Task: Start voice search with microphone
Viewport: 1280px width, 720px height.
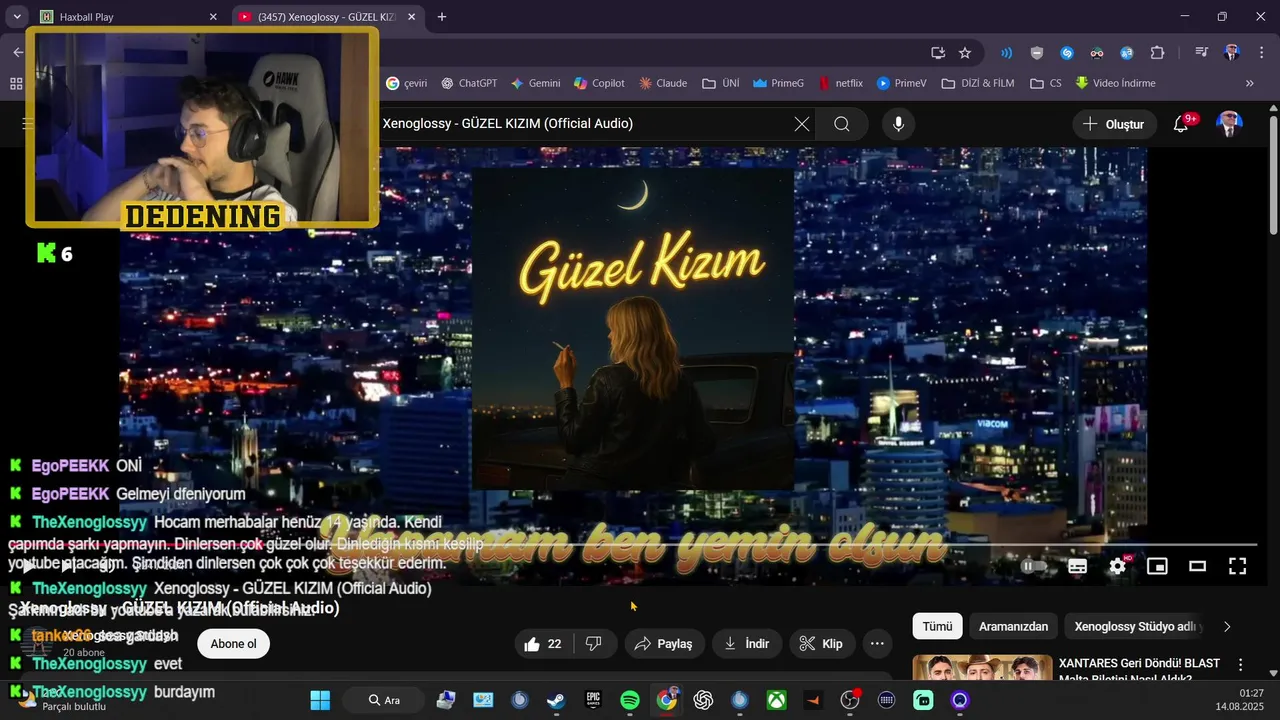Action: tap(898, 124)
